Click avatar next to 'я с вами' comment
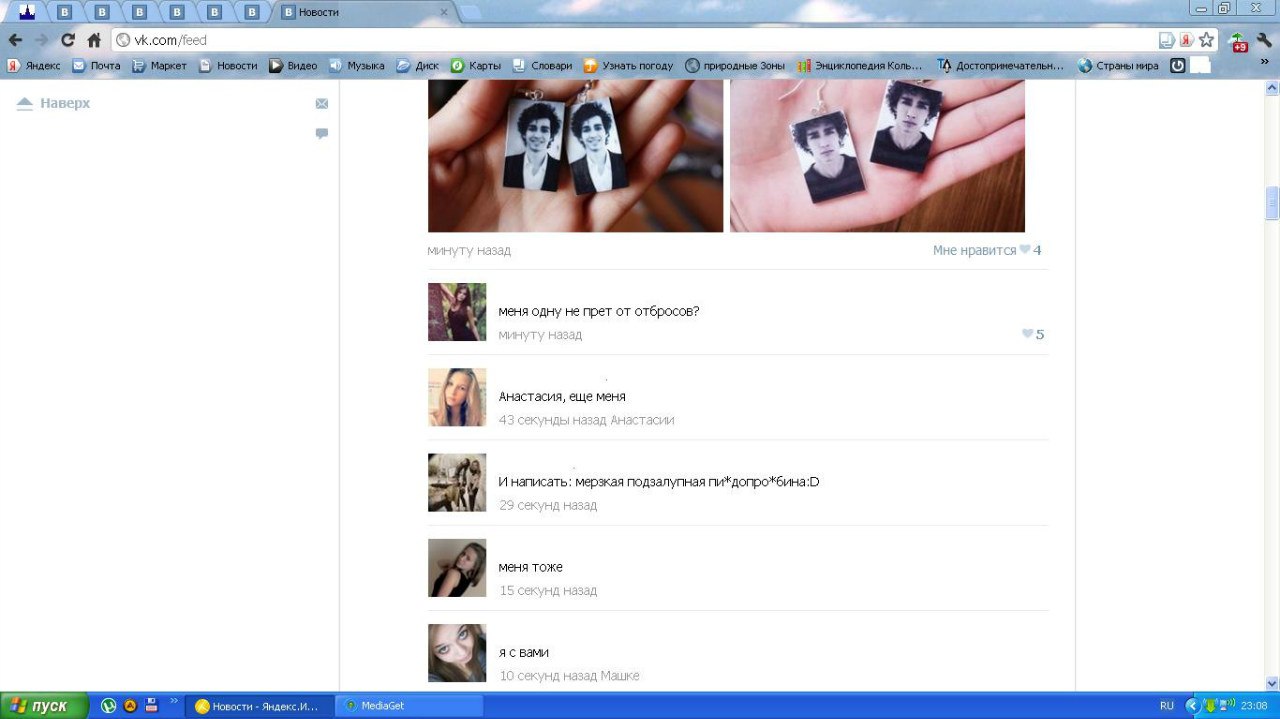Image resolution: width=1280 pixels, height=719 pixels. [x=457, y=653]
